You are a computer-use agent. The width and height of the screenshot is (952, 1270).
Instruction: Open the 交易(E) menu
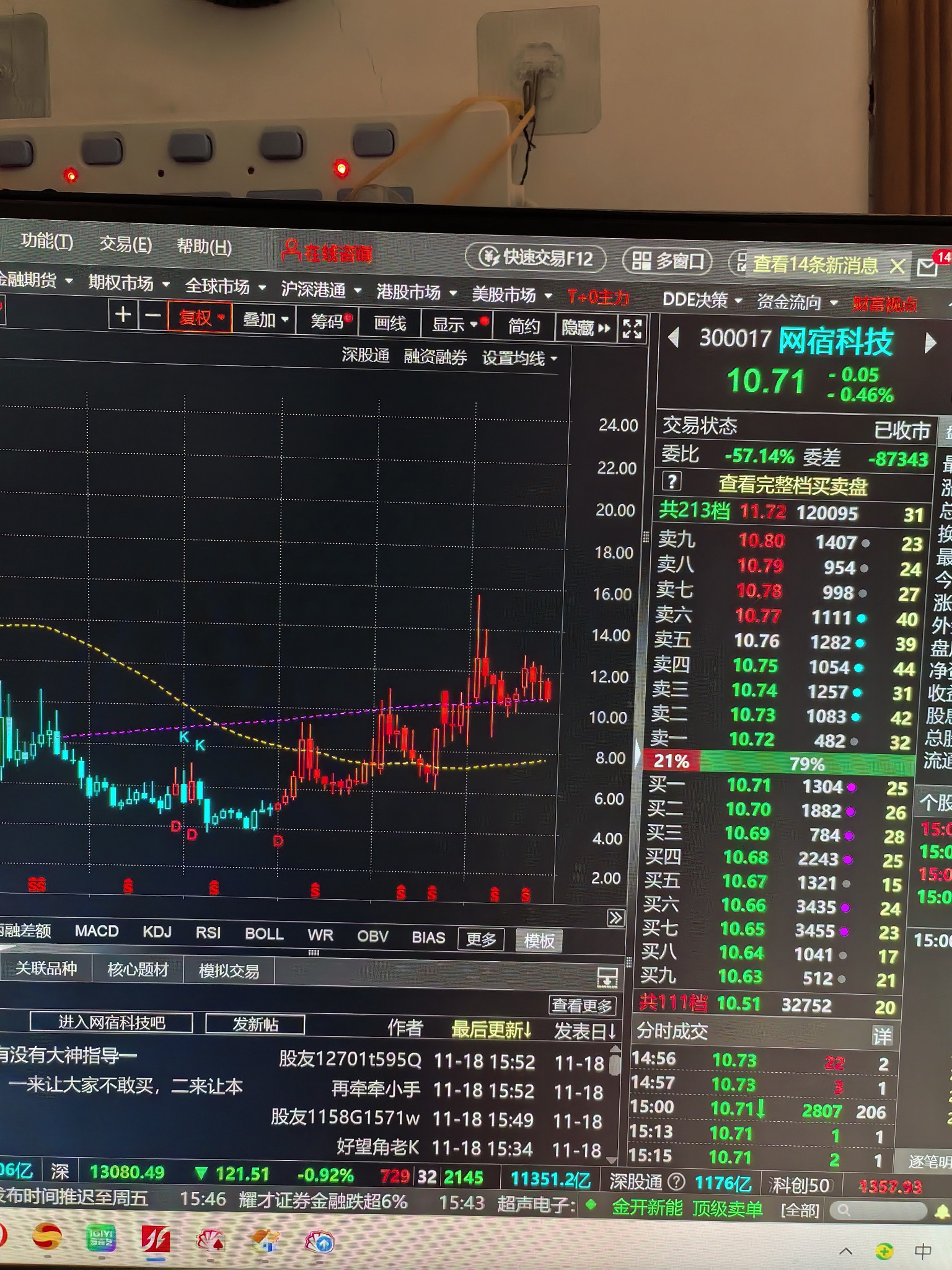pos(126,244)
